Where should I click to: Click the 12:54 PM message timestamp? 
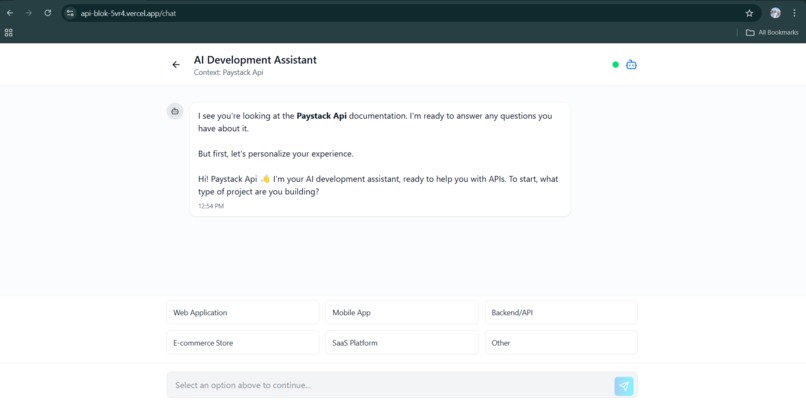point(211,206)
